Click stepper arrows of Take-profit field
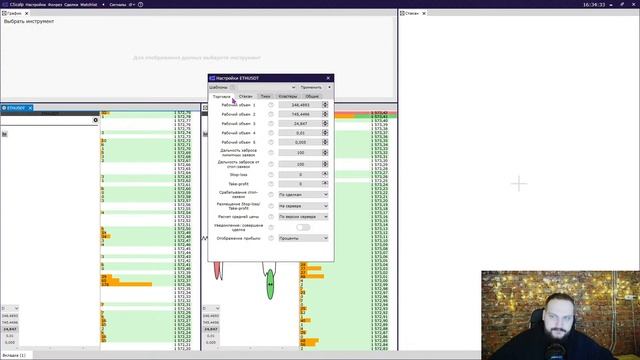 point(325,184)
